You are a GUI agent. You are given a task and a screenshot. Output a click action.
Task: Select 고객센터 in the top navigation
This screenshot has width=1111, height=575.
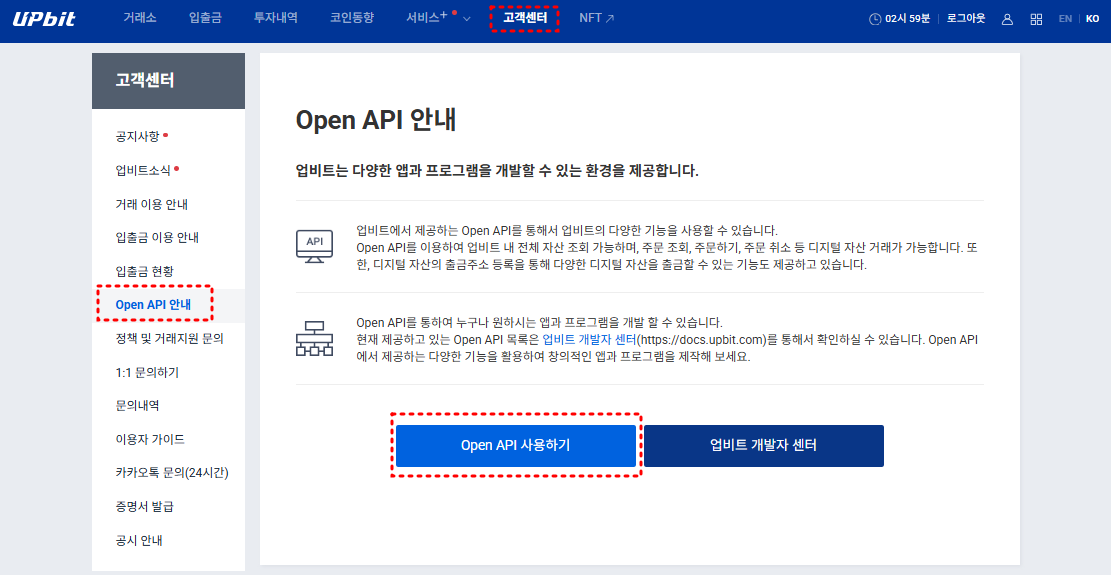click(x=525, y=18)
